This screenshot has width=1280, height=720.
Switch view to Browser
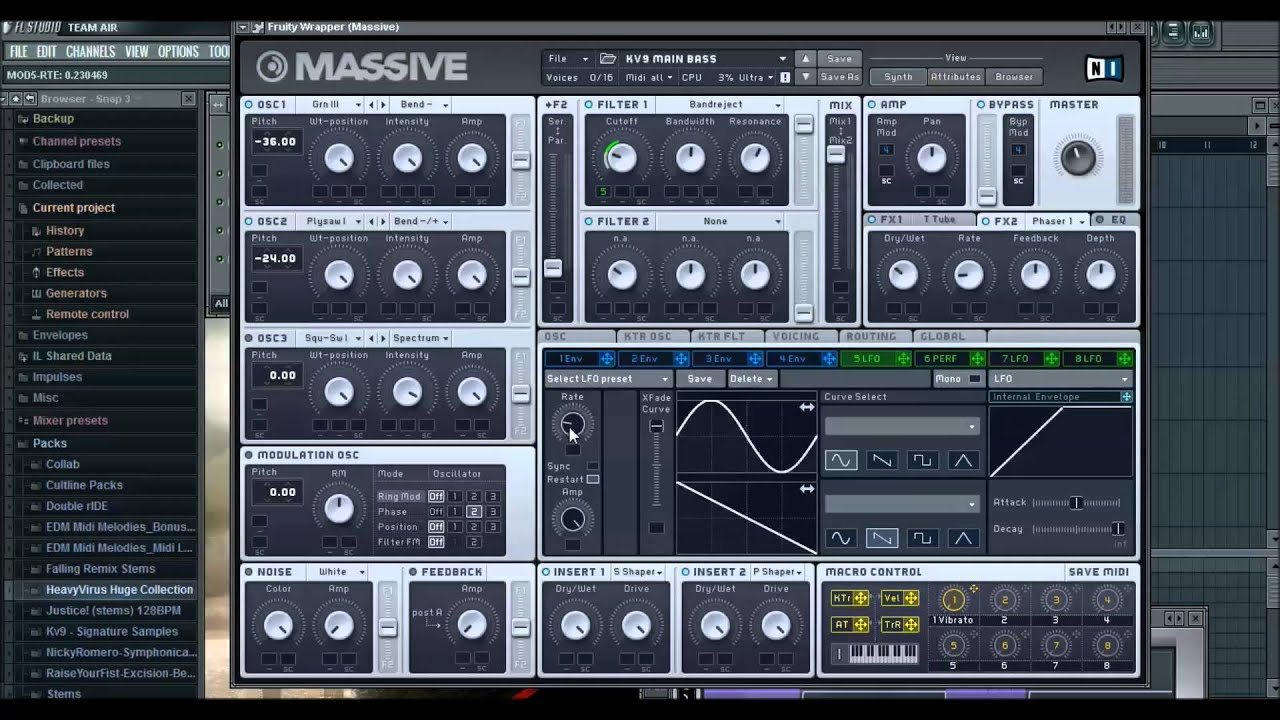point(1013,77)
